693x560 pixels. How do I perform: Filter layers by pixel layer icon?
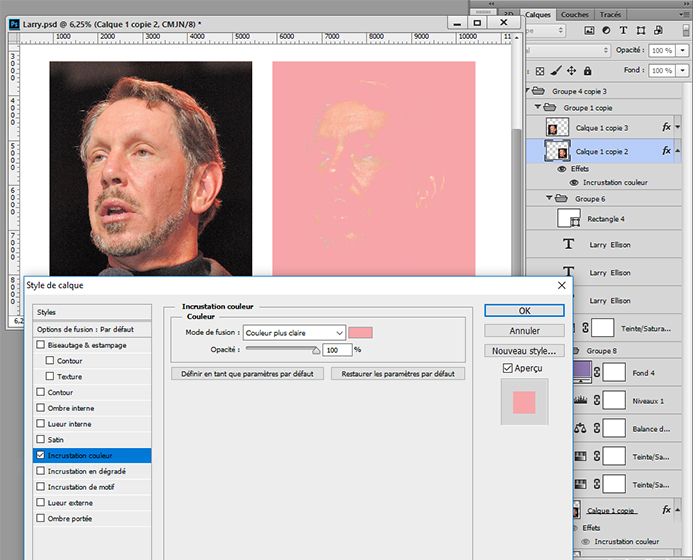(x=589, y=30)
